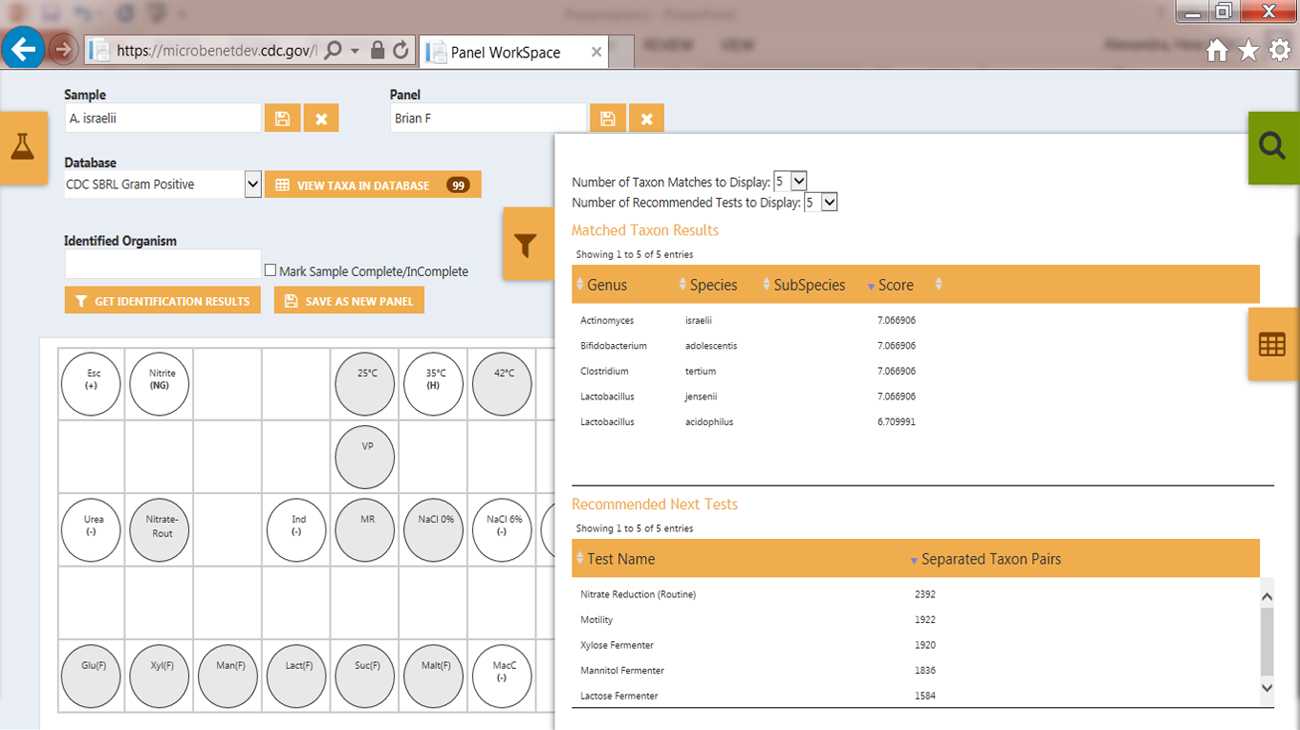Click Get Identification Results button
Image resolution: width=1300 pixels, height=730 pixels.
162,301
